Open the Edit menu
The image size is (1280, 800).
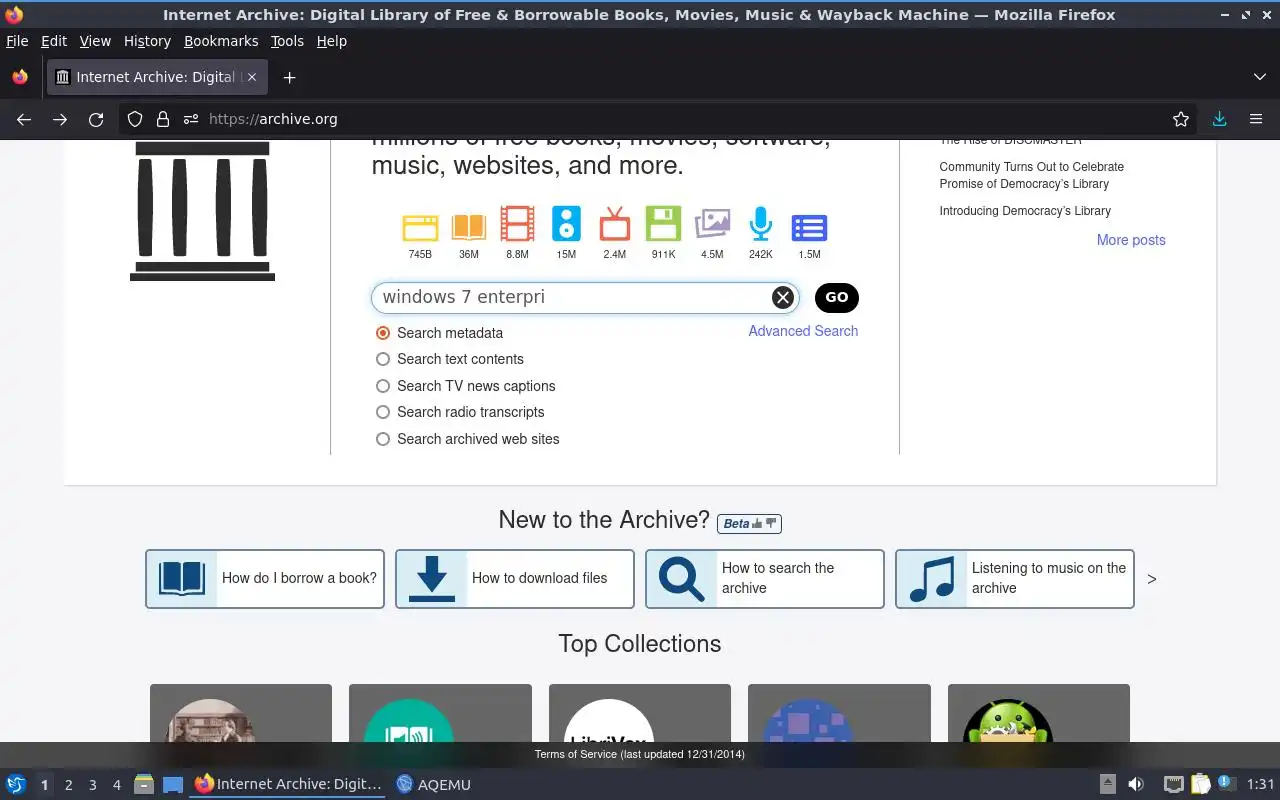(x=54, y=41)
